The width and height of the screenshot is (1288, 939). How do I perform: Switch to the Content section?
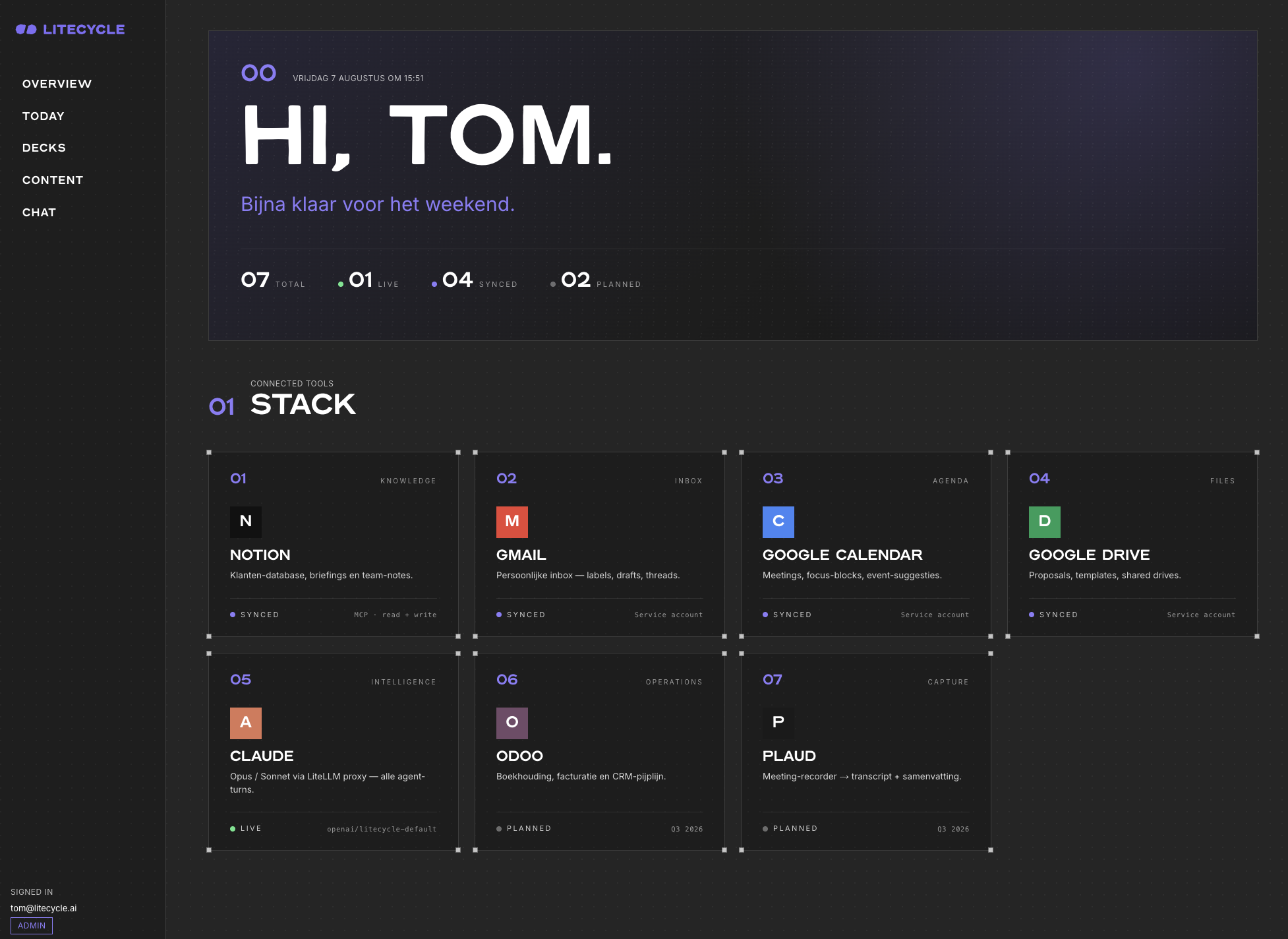53,180
